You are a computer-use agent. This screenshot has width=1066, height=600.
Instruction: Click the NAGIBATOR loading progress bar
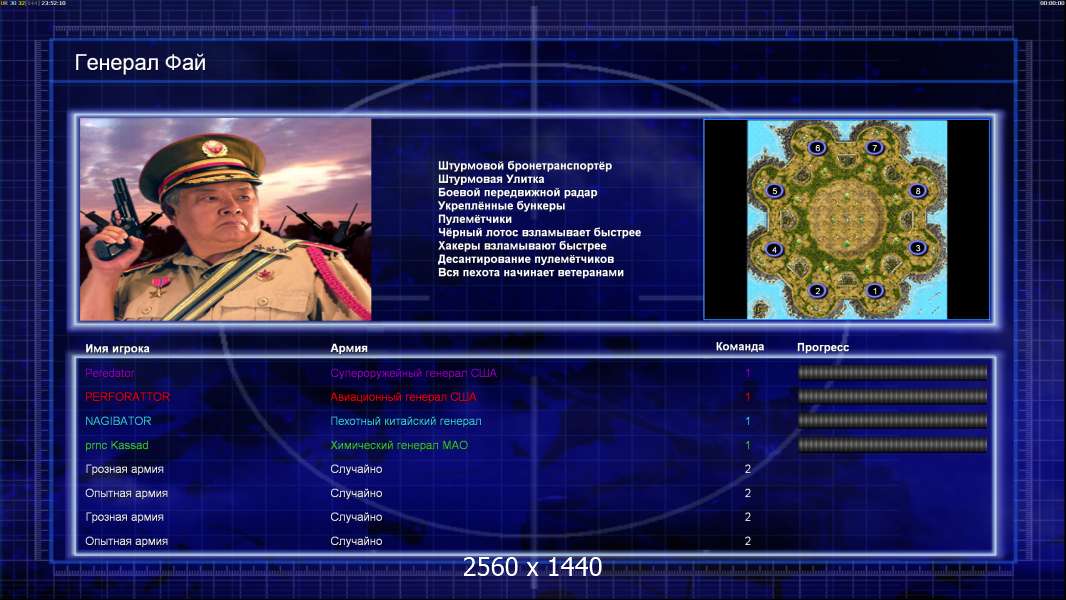(x=893, y=421)
